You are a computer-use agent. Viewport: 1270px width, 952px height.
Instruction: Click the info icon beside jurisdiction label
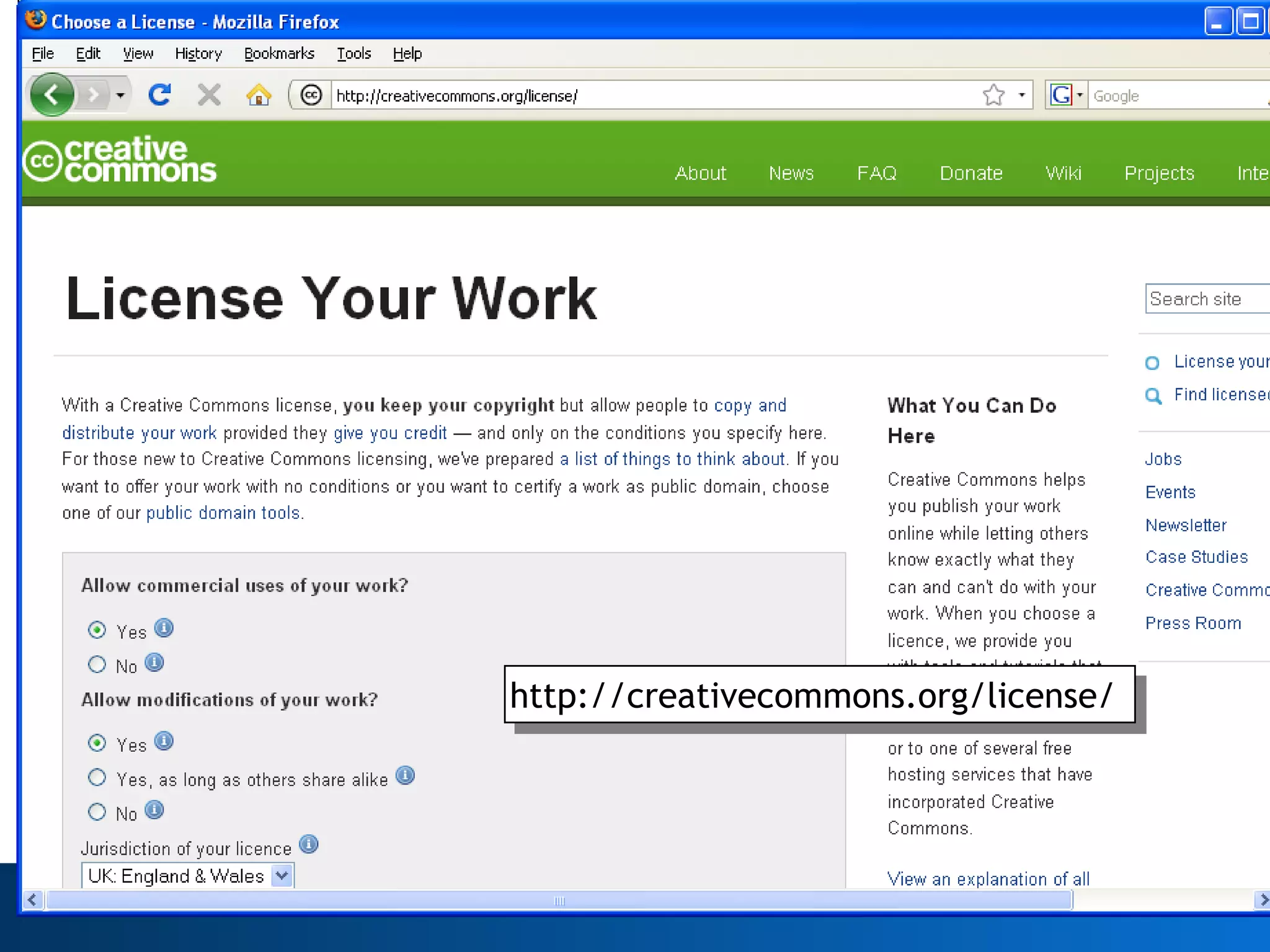coord(309,845)
